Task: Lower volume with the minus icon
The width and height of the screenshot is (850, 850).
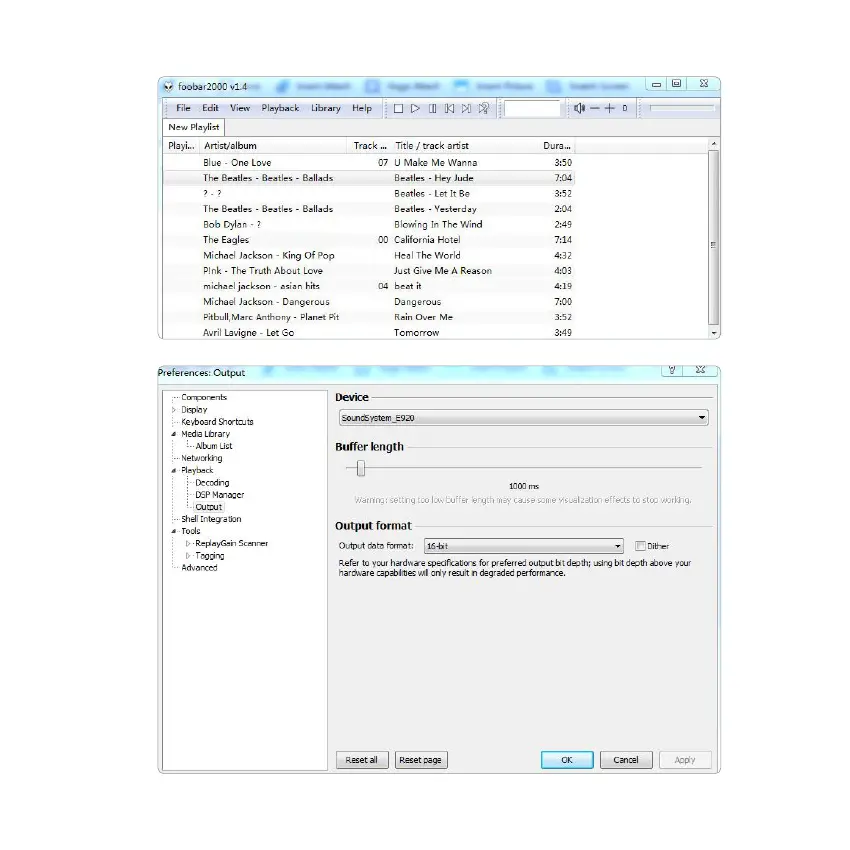Action: pos(595,108)
